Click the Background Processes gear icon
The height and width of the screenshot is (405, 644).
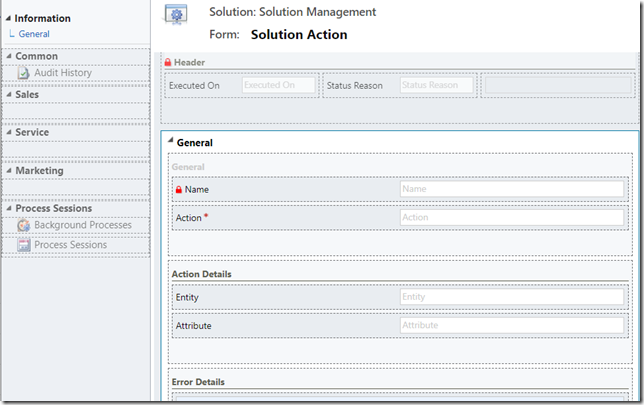23,225
